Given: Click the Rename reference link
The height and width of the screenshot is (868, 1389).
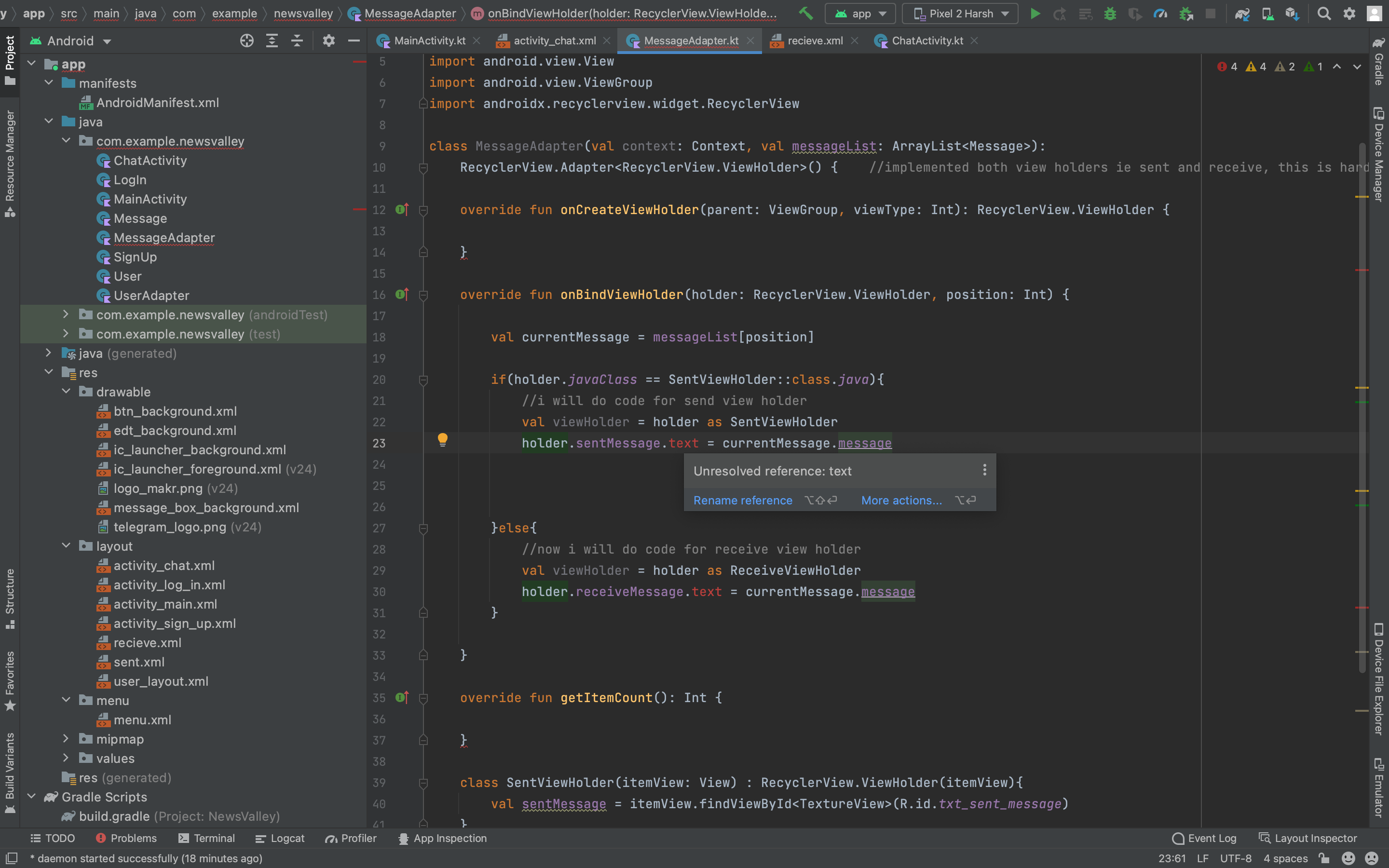Looking at the screenshot, I should (742, 500).
